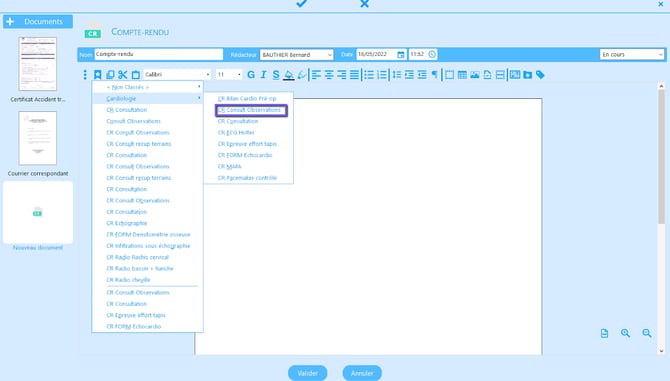The width and height of the screenshot is (670, 381).
Task: Click the single page view icon near zoom
Action: 604,333
